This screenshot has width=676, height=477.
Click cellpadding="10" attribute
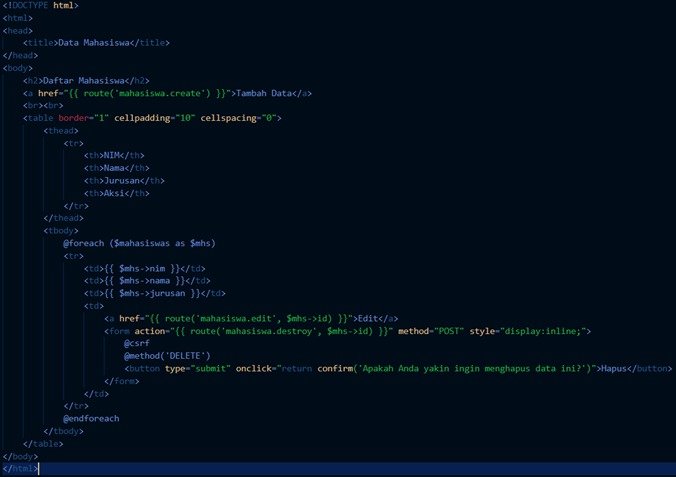coord(155,118)
